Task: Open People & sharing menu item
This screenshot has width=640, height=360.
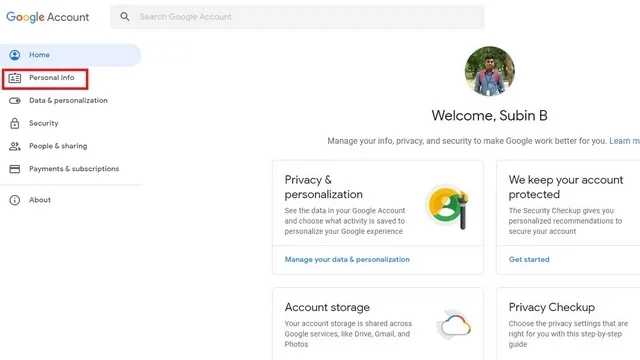Action: coord(58,146)
